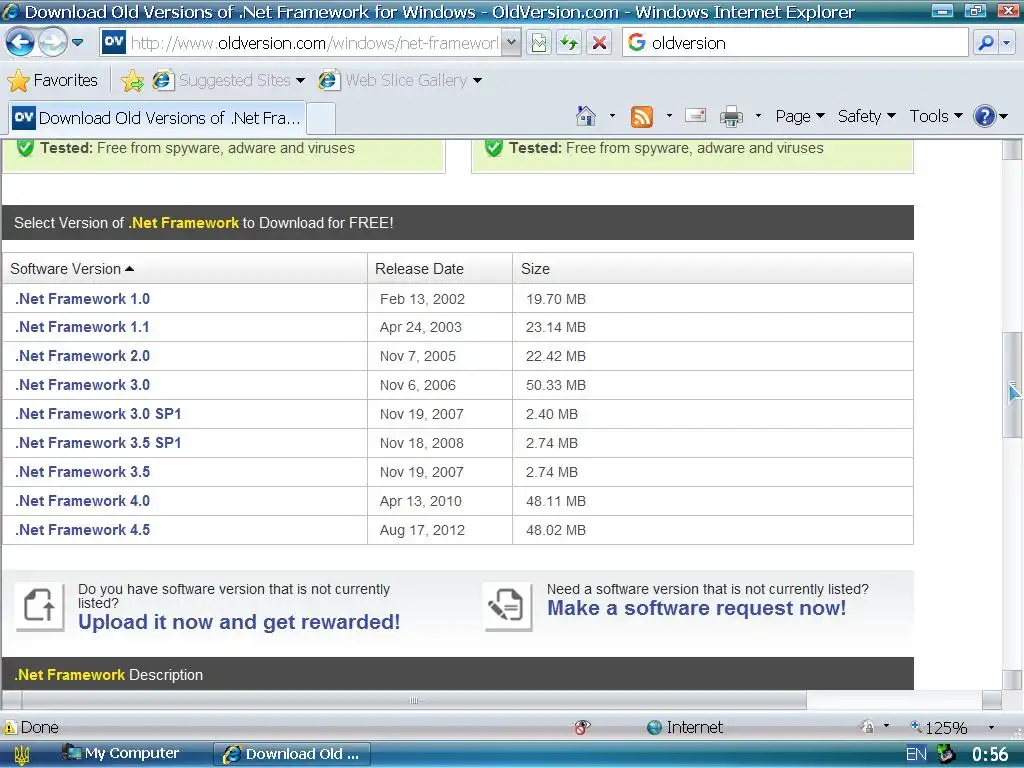1024x768 pixels.
Task: Open a new blank tab
Action: click(x=321, y=118)
